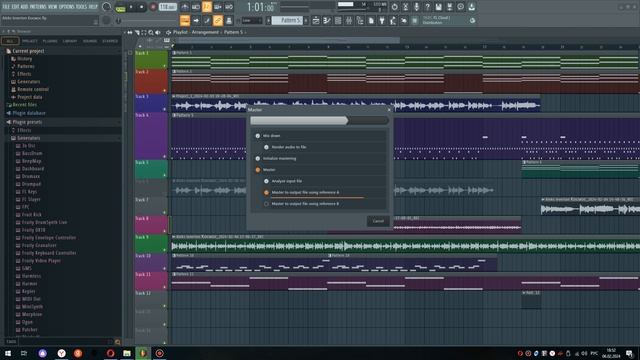Open the FILE menu
This screenshot has width=640, height=360.
(x=6, y=7)
